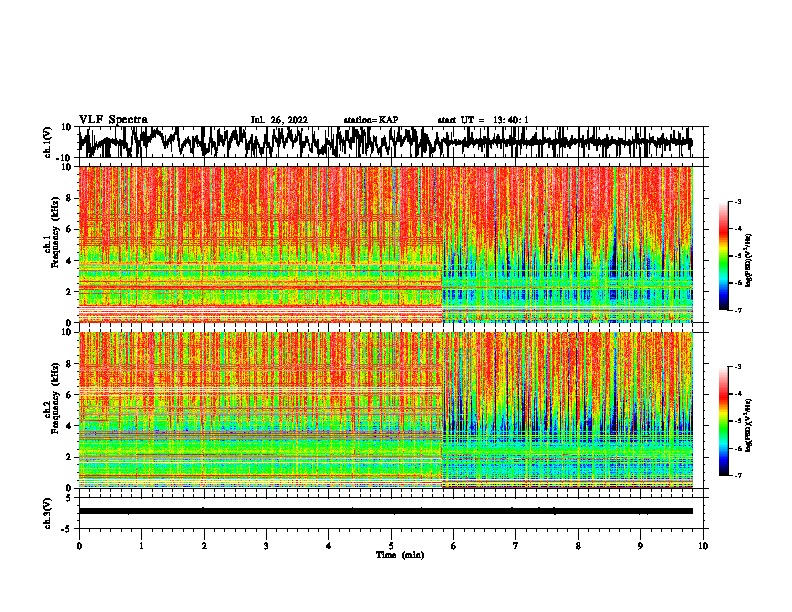This screenshot has height=612, width=792.
Task: Select the "Time (min)" axis label
Action: click(400, 555)
